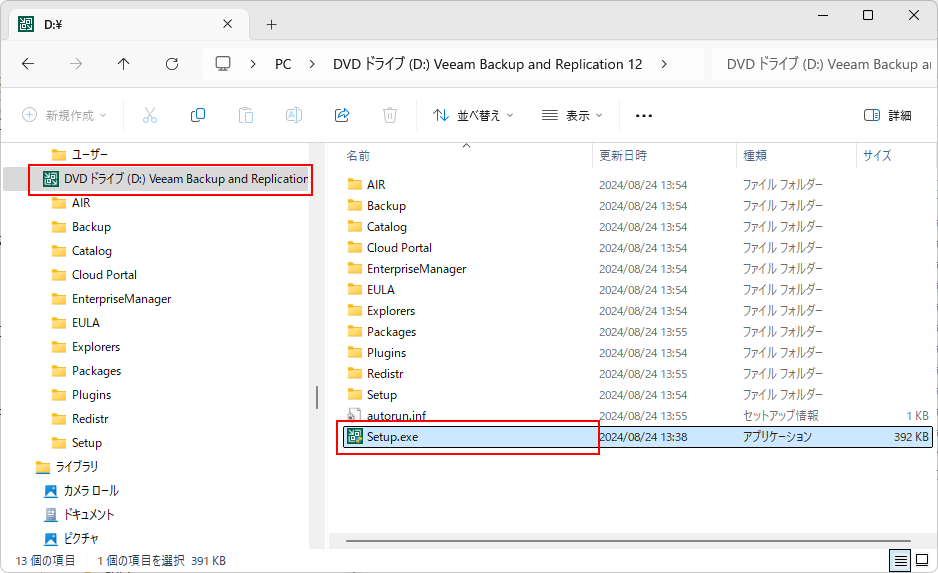Viewport: 938px width, 573px height.
Task: Click the ピクチャ library icon
Action: 51,539
